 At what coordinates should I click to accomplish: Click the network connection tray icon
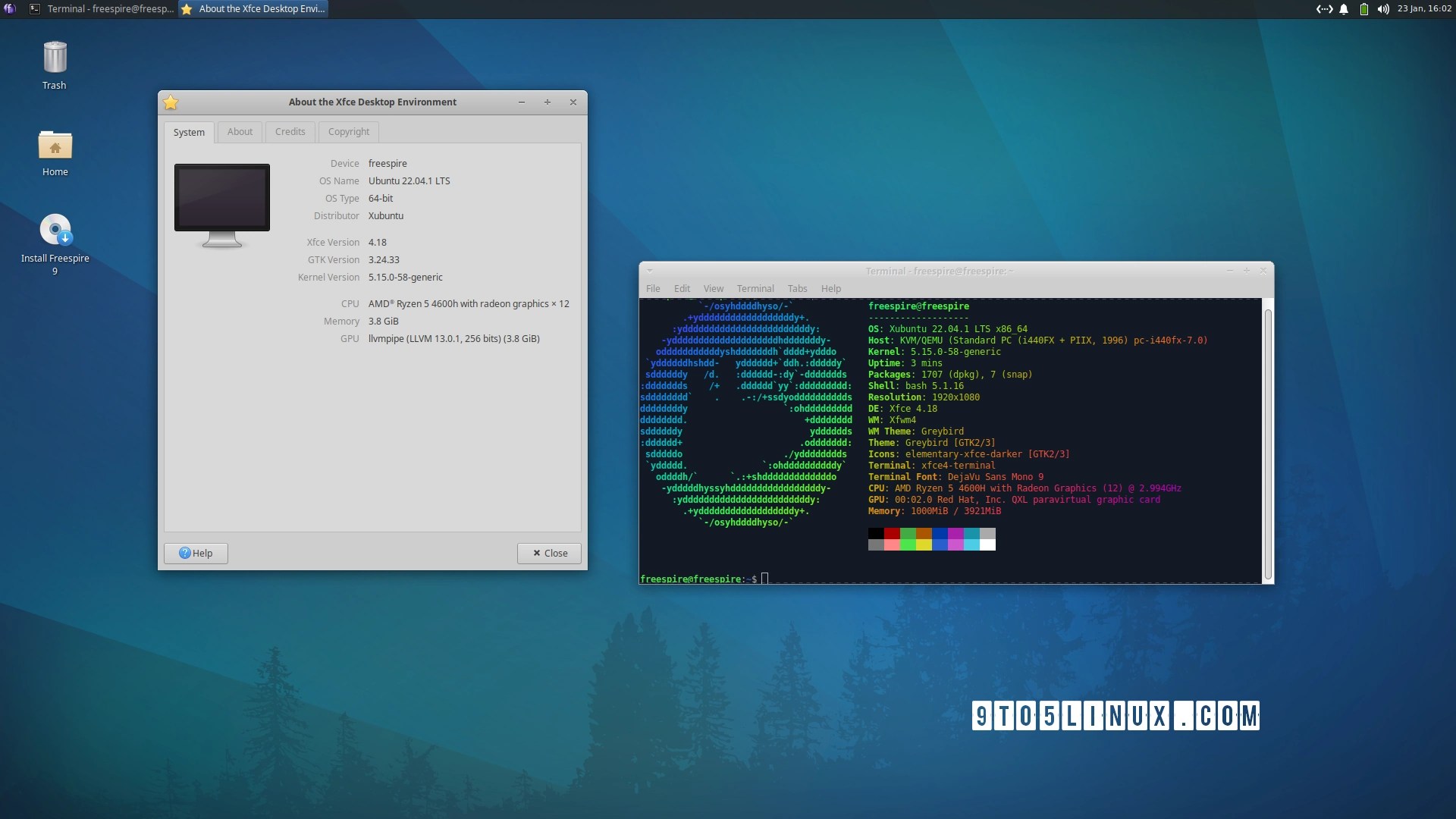click(x=1324, y=9)
